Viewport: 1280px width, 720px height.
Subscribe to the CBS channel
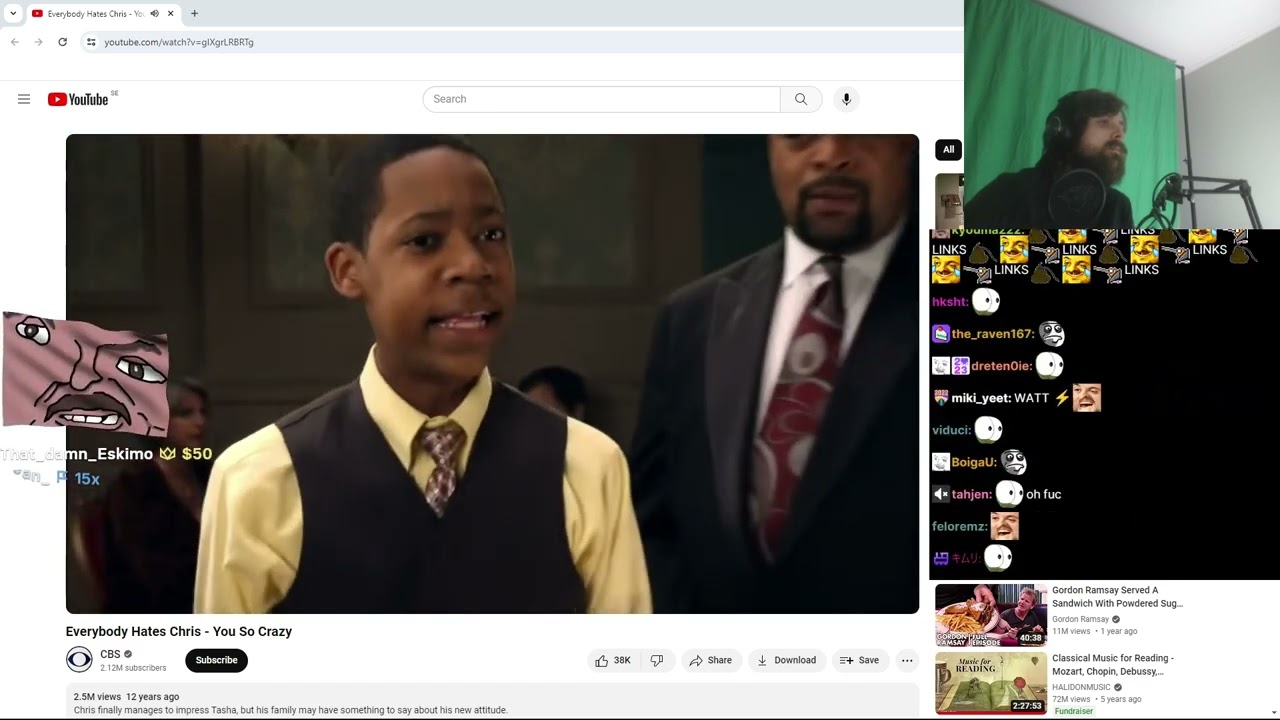(216, 660)
